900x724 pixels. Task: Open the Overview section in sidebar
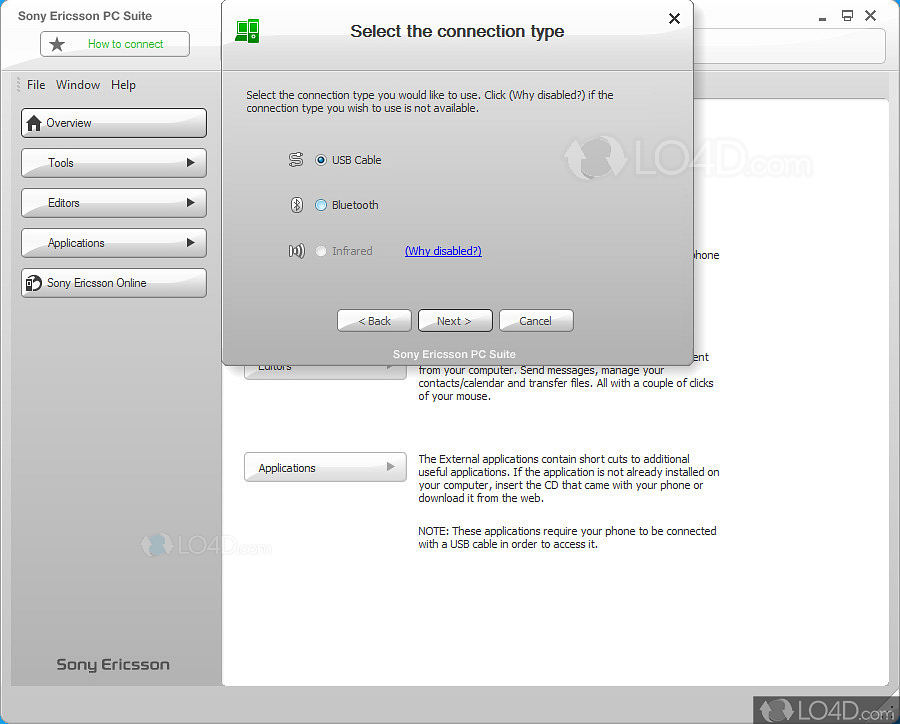point(114,123)
